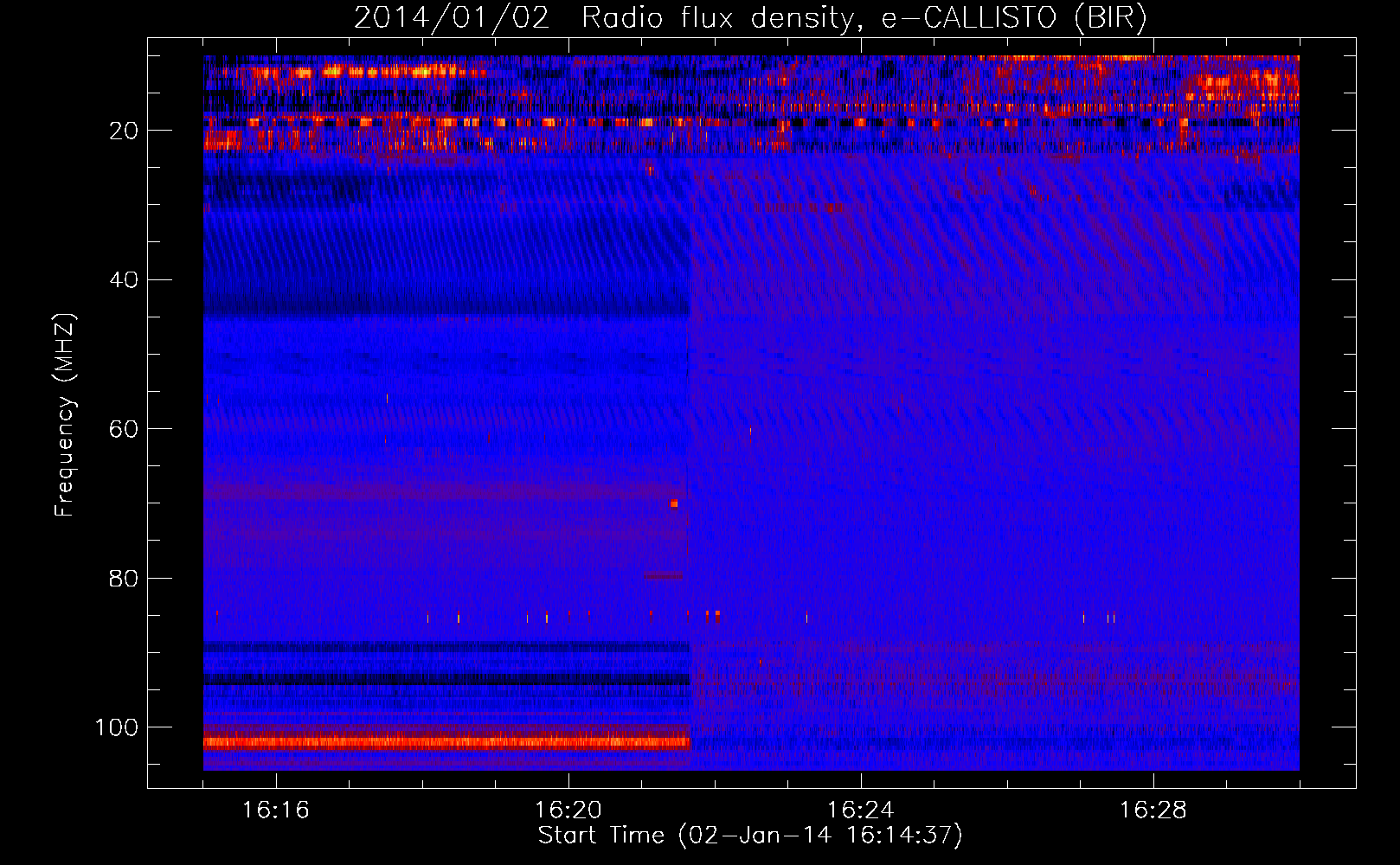Click the 16:20 time tick label
Image resolution: width=1400 pixels, height=865 pixels.
coord(568,810)
